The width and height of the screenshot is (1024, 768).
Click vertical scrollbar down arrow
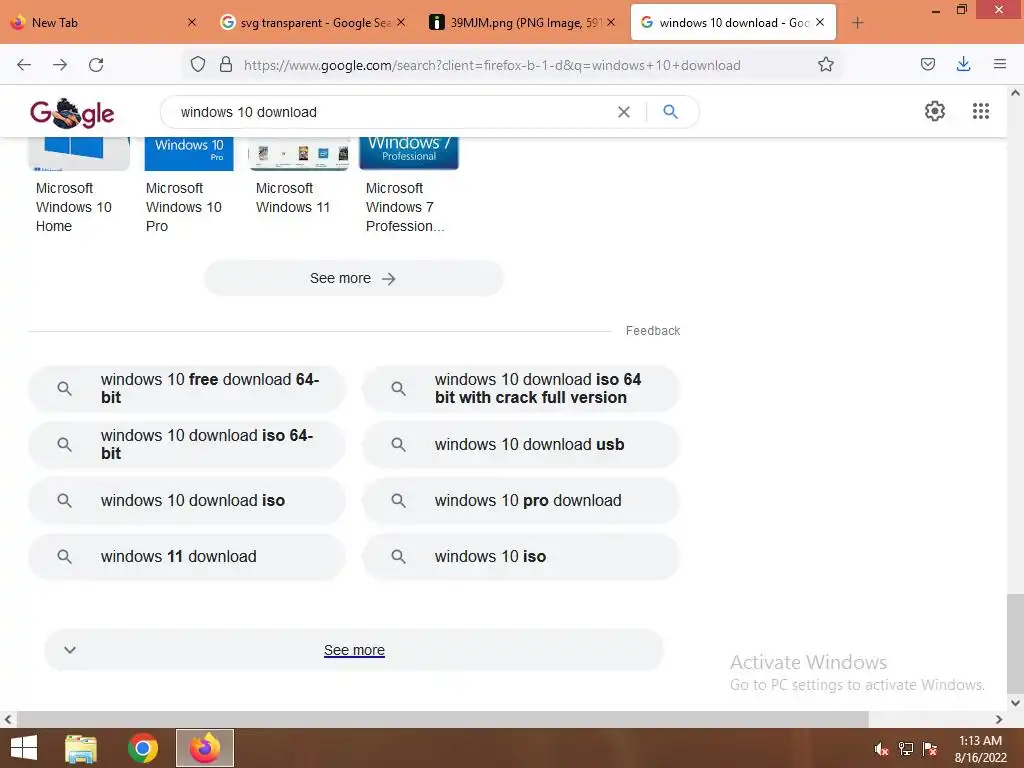[x=1015, y=703]
